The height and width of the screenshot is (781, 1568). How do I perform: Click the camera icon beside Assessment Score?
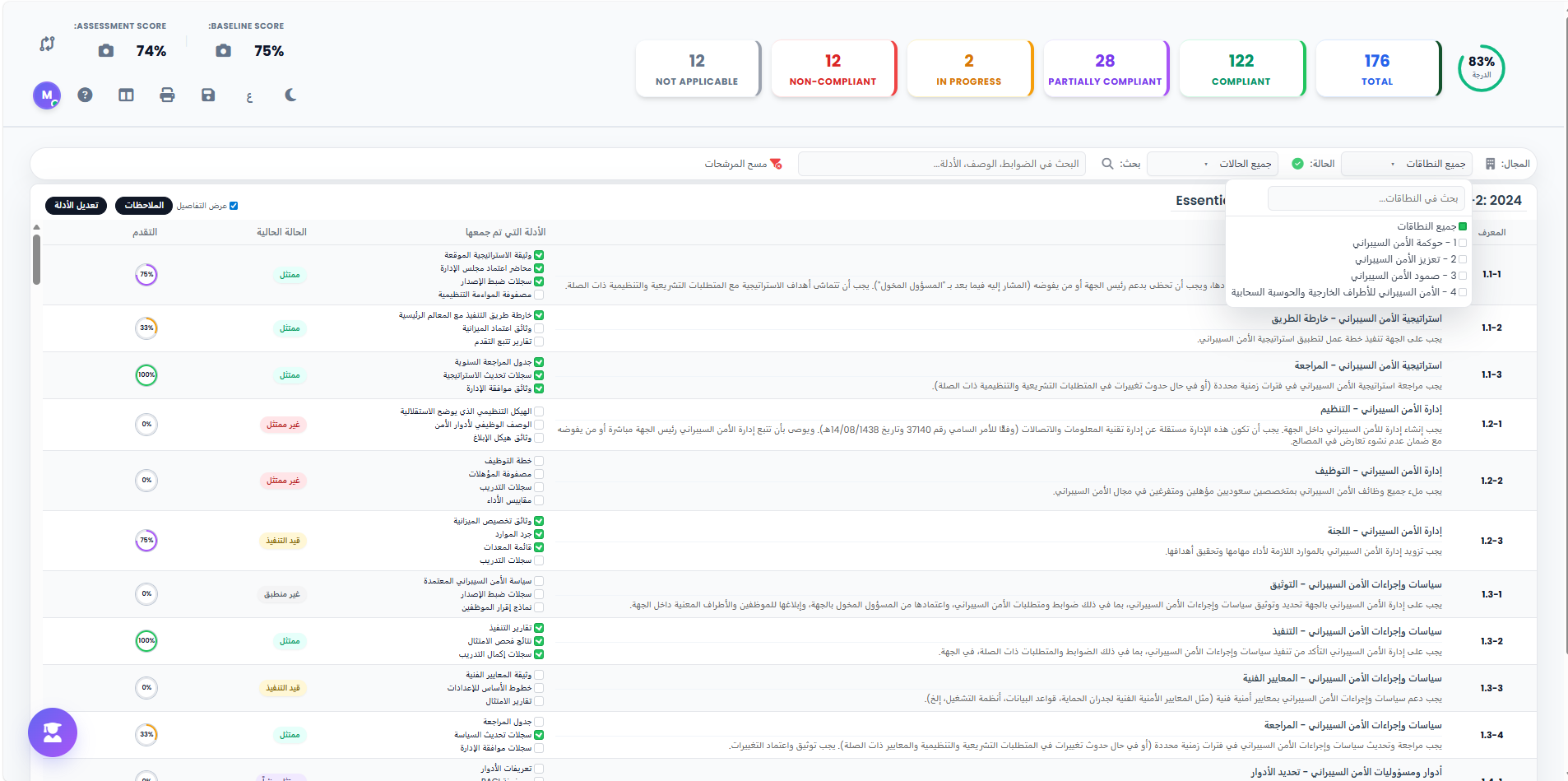(x=105, y=50)
